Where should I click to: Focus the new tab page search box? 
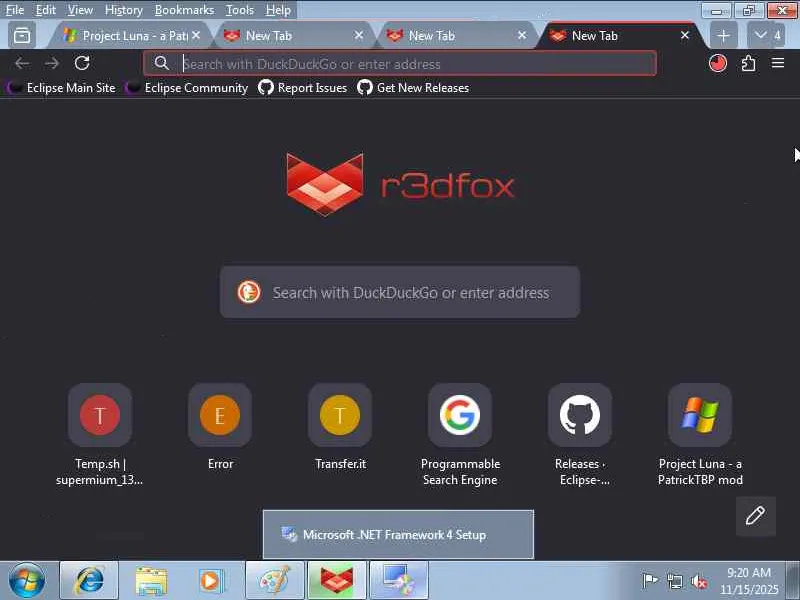399,292
